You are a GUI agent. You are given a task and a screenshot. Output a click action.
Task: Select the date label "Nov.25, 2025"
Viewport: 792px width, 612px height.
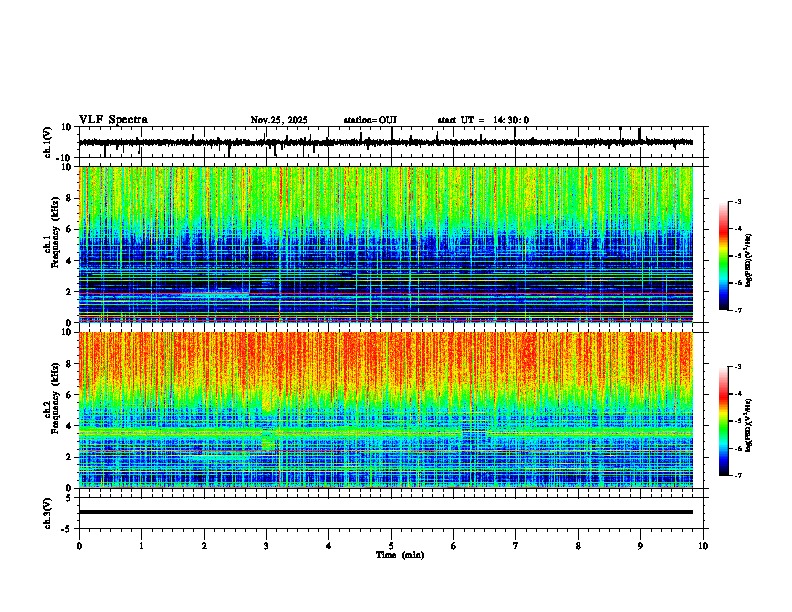tap(279, 120)
